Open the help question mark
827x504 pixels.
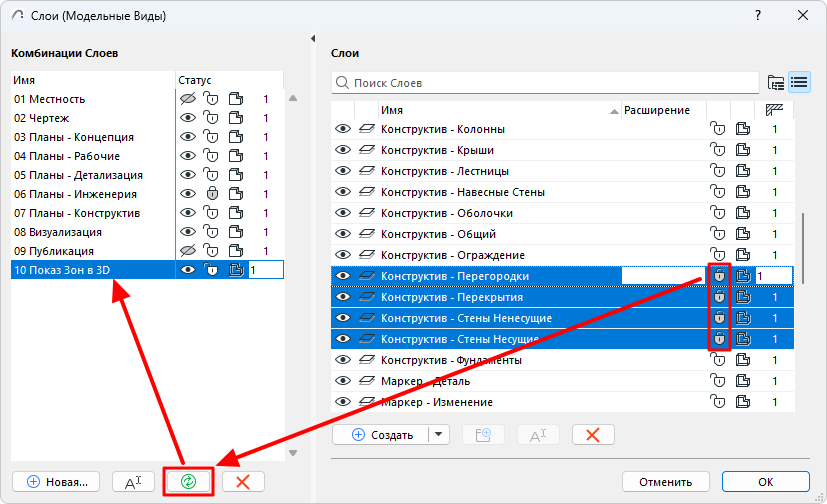click(x=758, y=15)
